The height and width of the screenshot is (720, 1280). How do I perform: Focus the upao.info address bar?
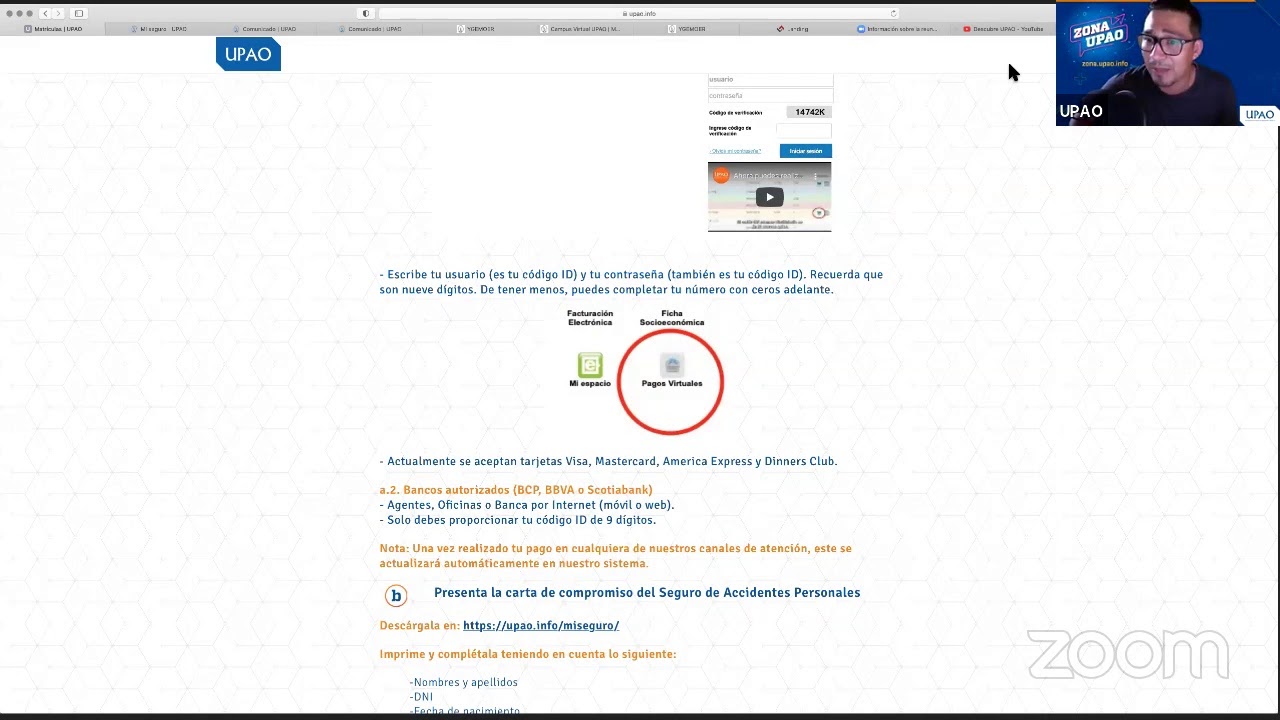coord(638,13)
